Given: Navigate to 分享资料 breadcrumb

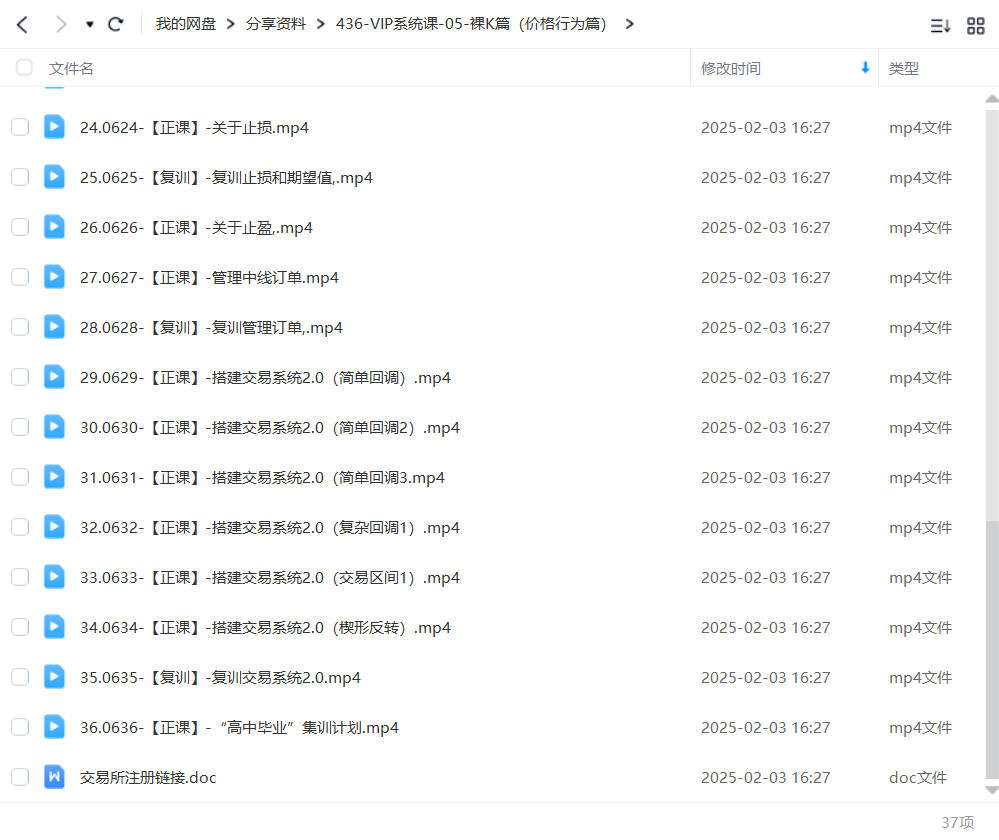Looking at the screenshot, I should [x=276, y=24].
